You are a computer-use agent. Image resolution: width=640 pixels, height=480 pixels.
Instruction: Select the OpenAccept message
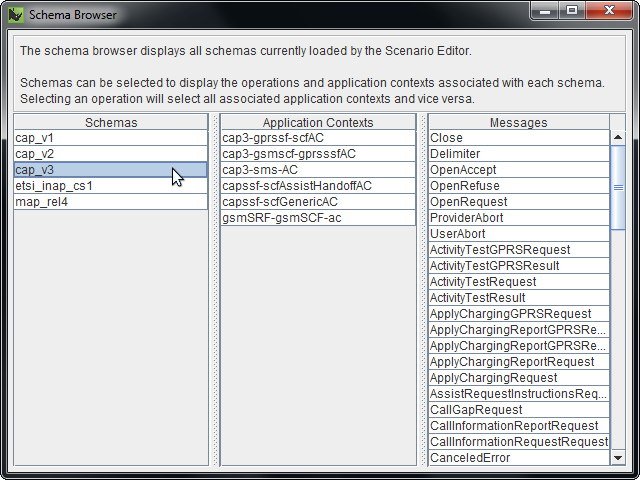click(519, 170)
